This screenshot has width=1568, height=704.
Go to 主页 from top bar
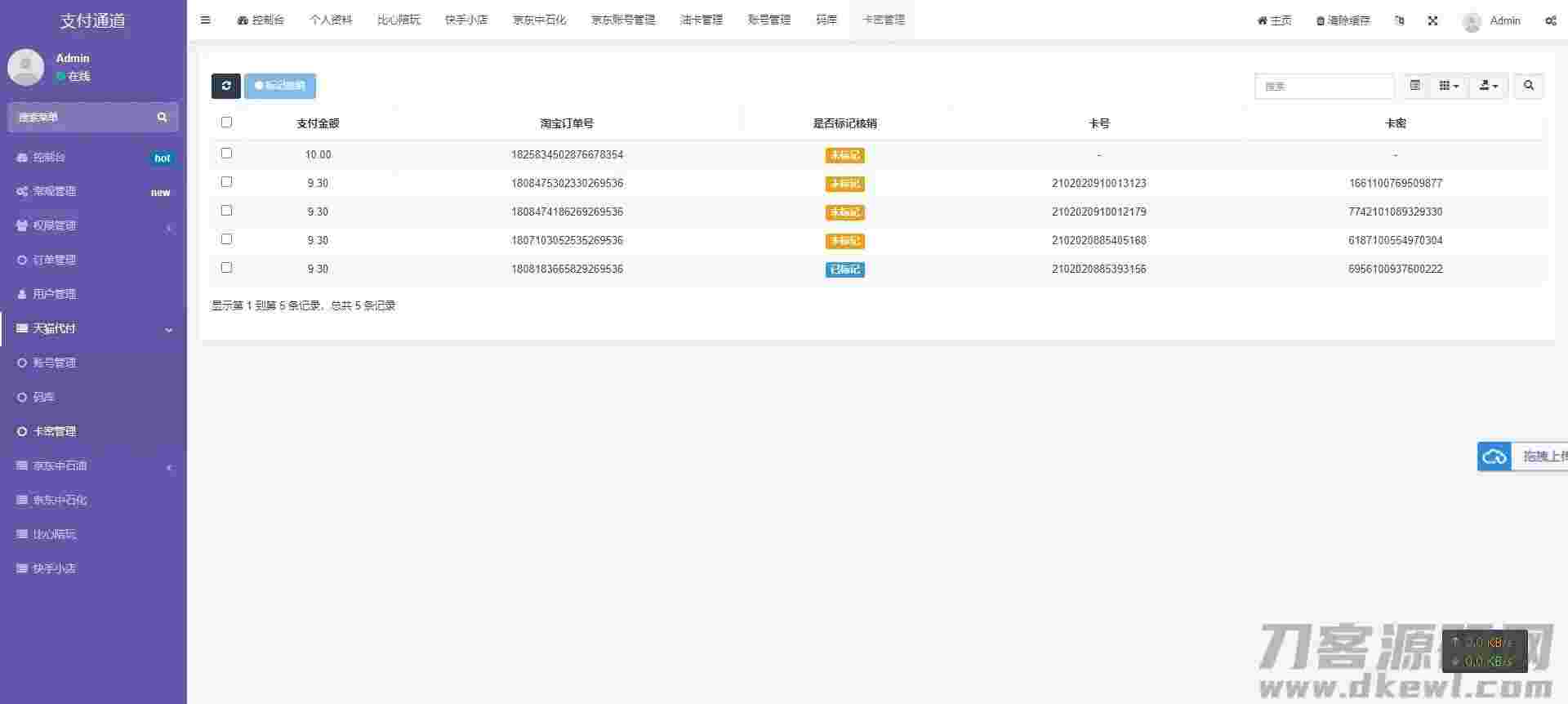coord(1274,20)
